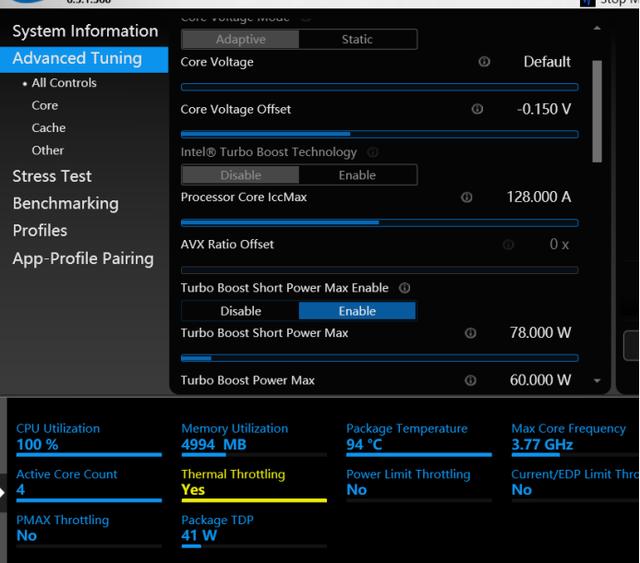Open the Profiles section

coord(40,231)
